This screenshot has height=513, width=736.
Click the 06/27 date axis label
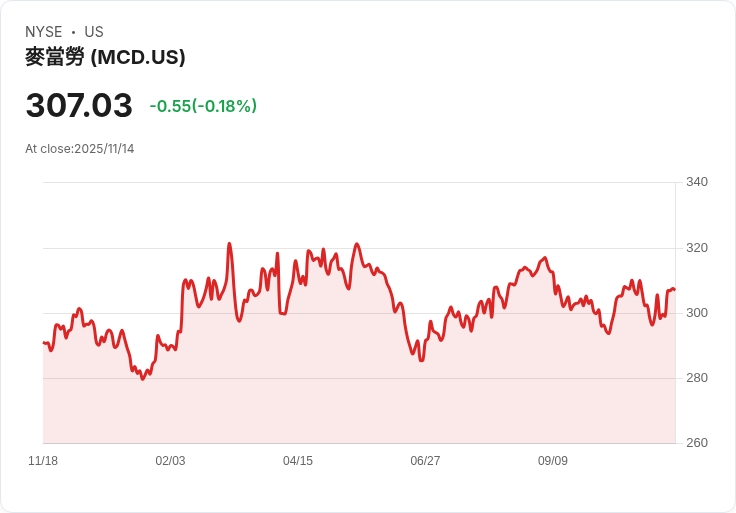pyautogui.click(x=425, y=461)
